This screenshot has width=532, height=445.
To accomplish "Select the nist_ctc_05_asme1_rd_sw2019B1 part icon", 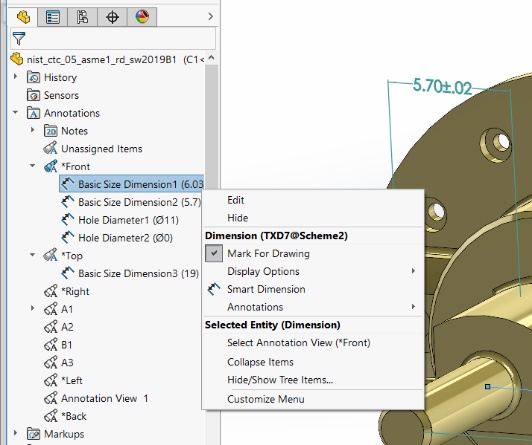I will [17, 59].
